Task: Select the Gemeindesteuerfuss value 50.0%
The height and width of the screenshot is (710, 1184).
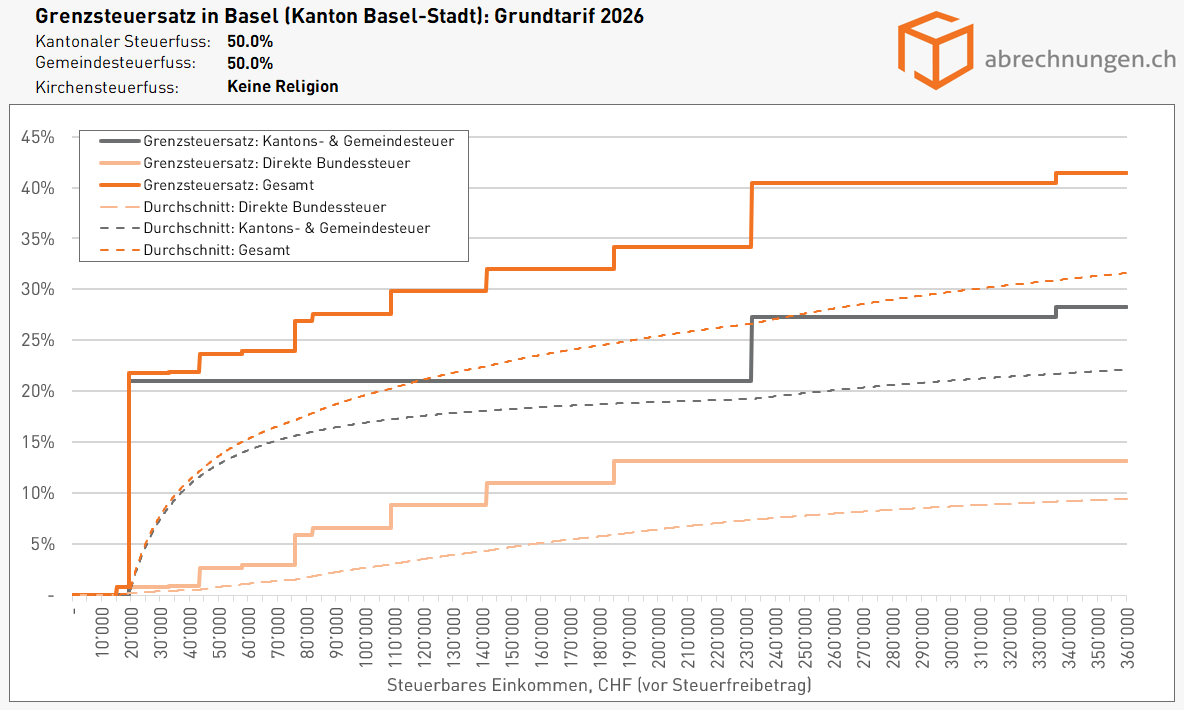Action: coord(250,63)
